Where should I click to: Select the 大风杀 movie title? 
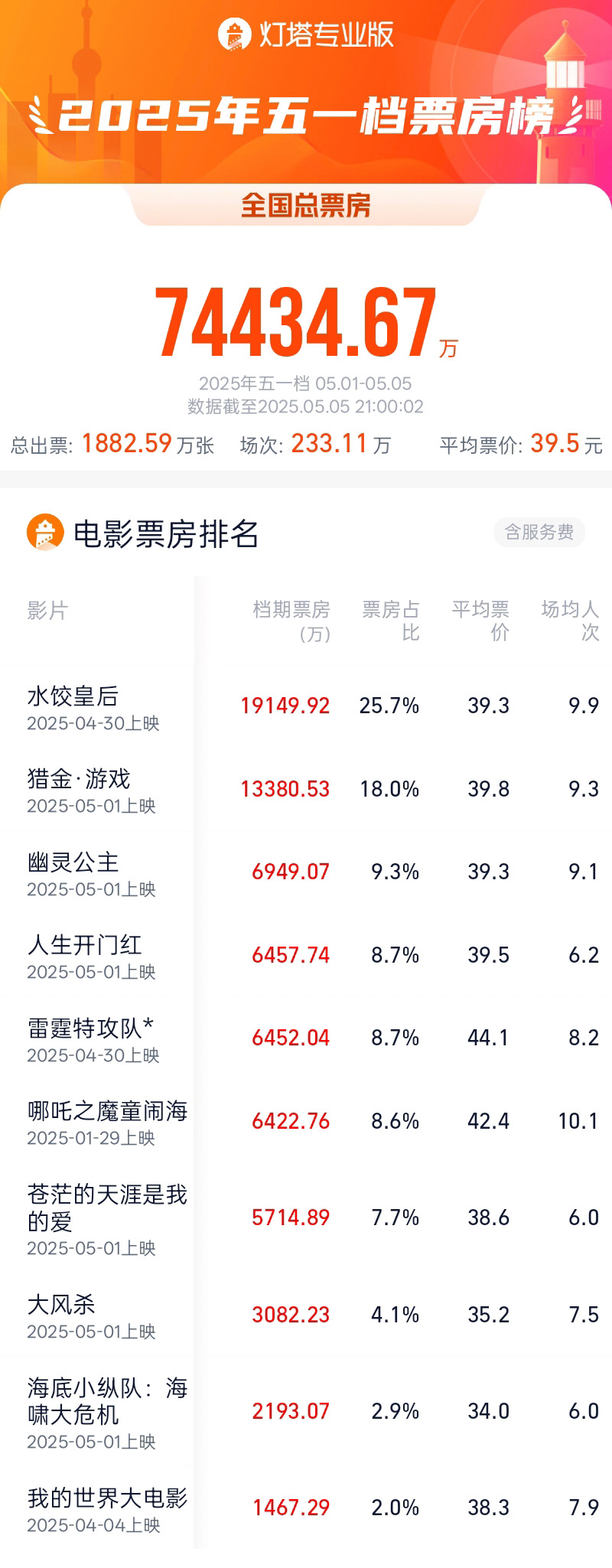(61, 1305)
